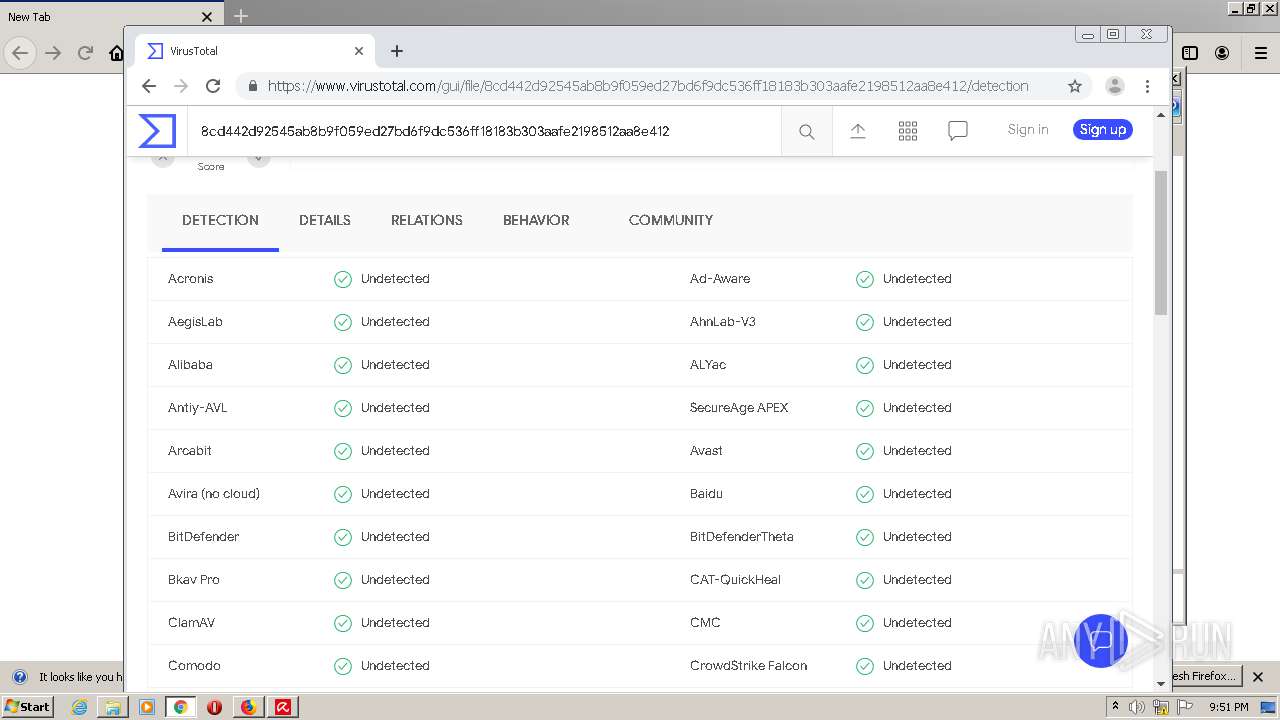
Task: Open the Windows Start menu
Action: tap(28, 706)
